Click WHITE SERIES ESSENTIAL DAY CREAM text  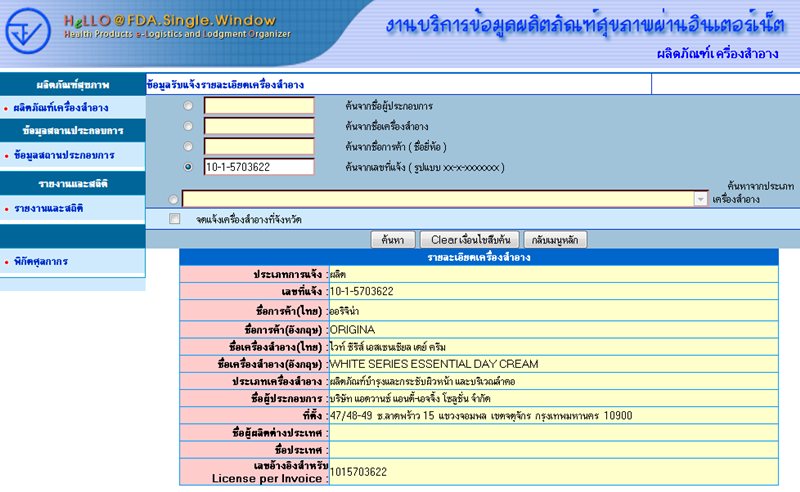pos(434,364)
